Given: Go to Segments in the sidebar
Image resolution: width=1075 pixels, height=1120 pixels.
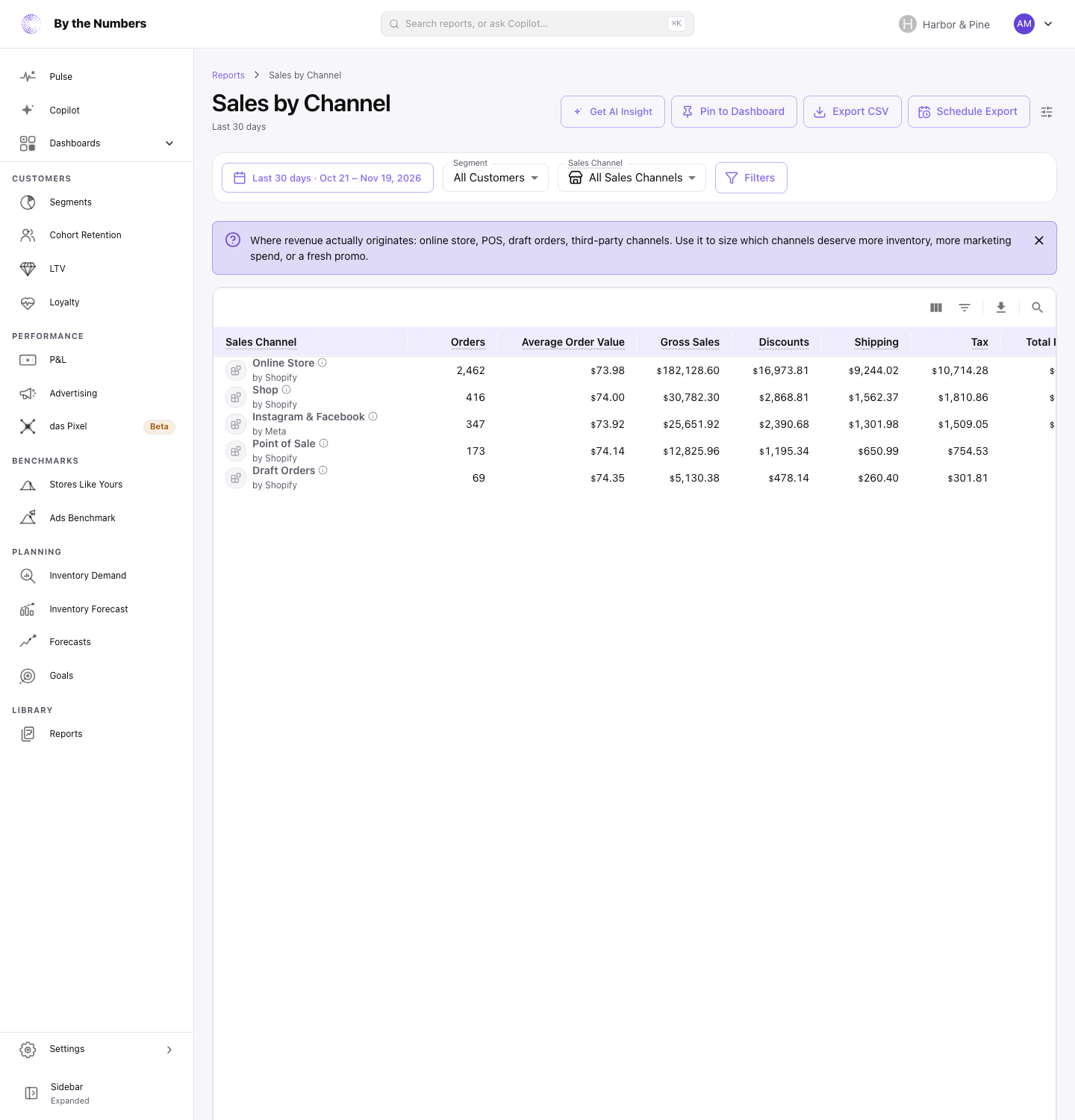Looking at the screenshot, I should [x=97, y=202].
